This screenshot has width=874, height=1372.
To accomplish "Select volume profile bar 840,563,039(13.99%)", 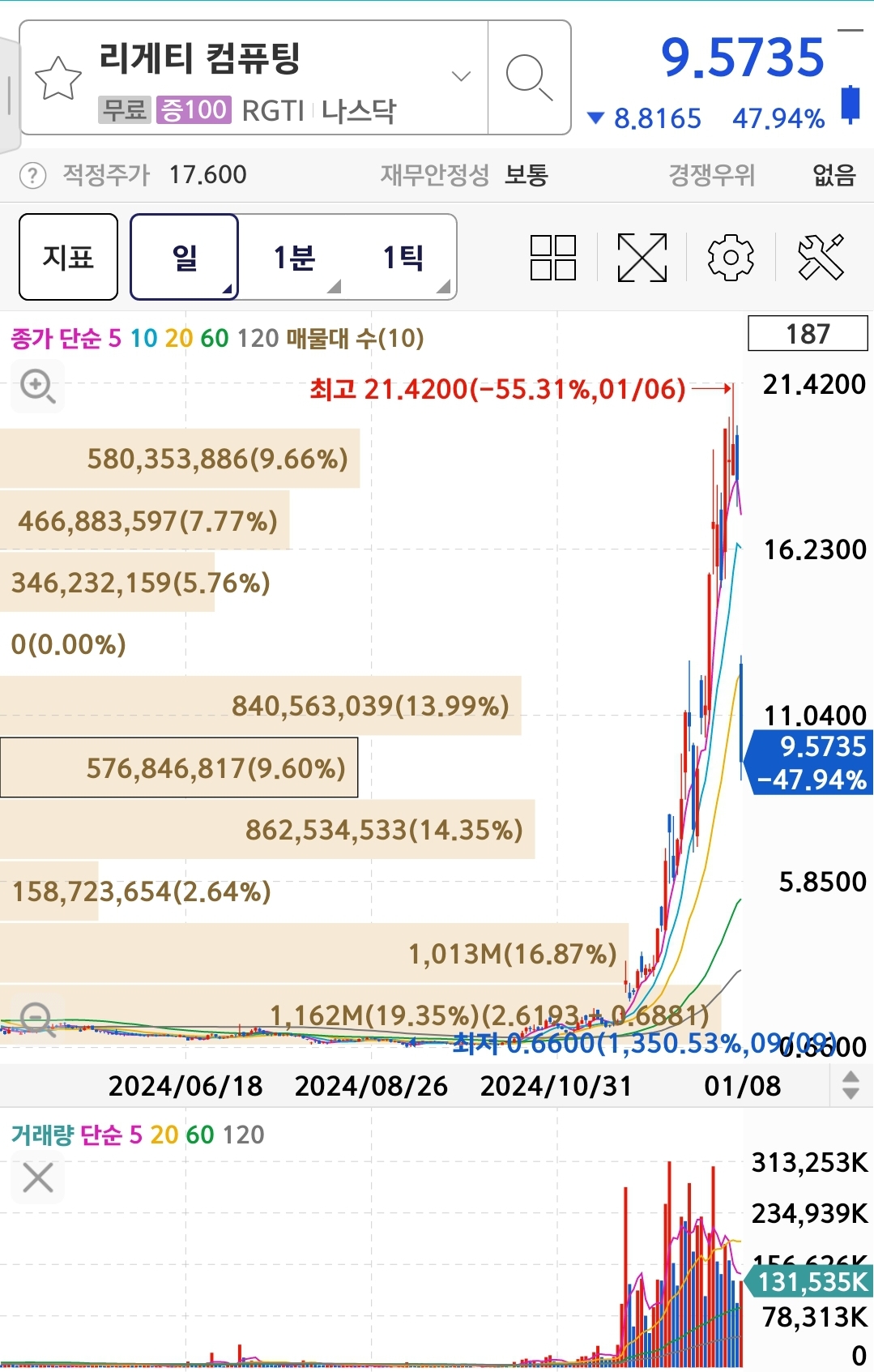I will 260,706.
